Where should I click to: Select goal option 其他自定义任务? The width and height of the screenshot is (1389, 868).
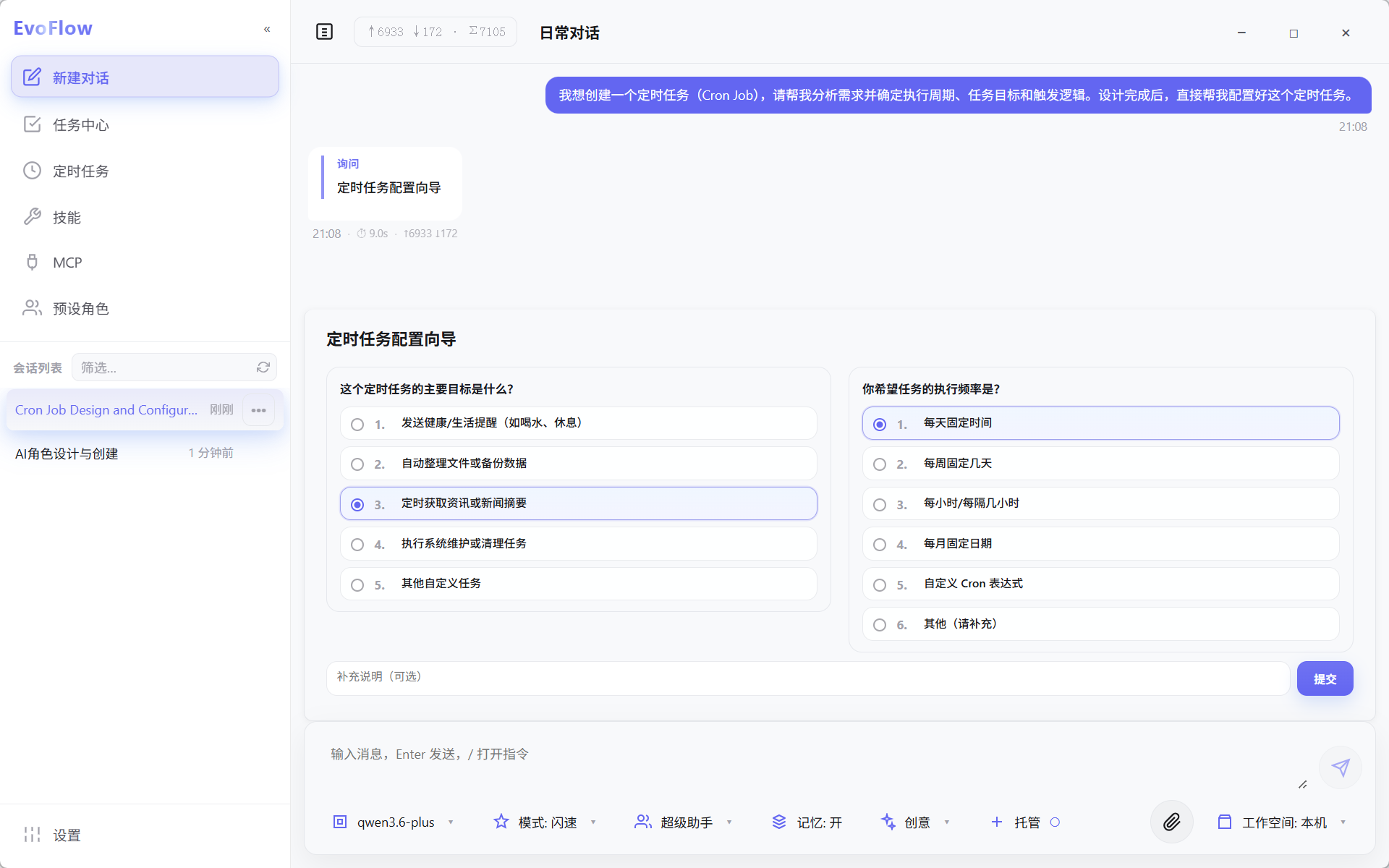(579, 584)
